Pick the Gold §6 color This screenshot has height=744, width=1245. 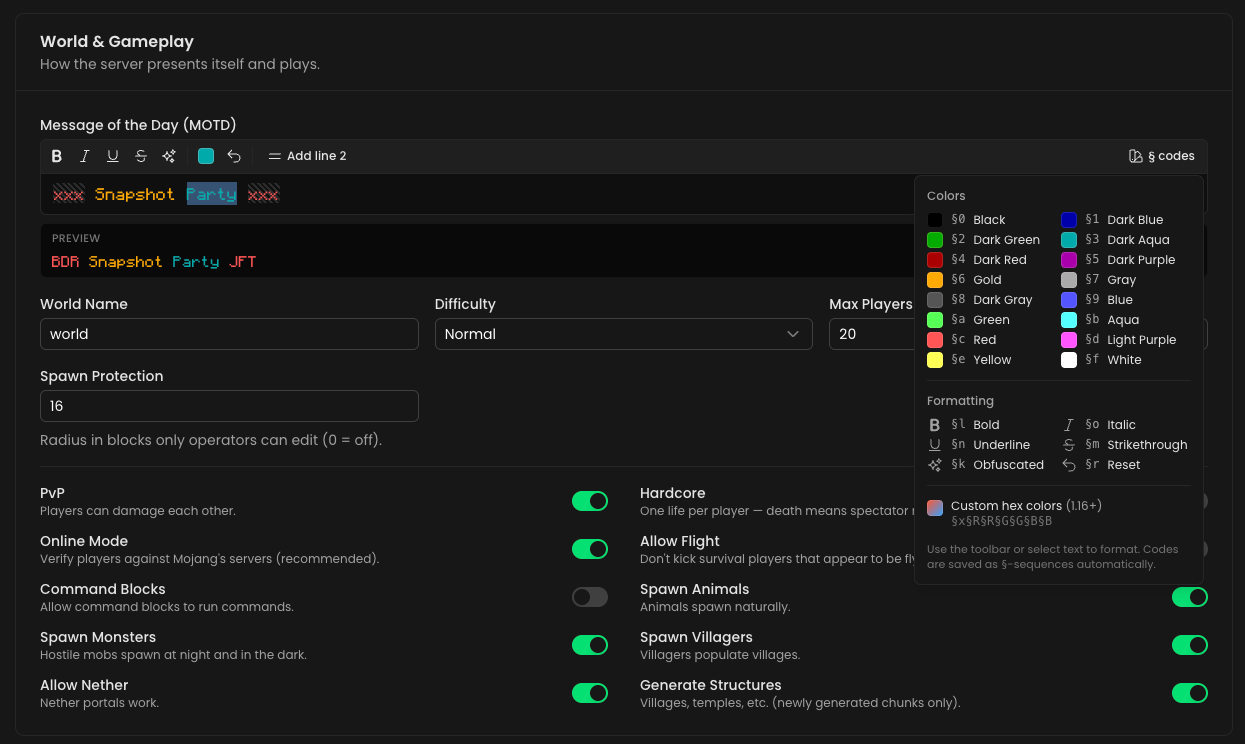pyautogui.click(x=964, y=280)
